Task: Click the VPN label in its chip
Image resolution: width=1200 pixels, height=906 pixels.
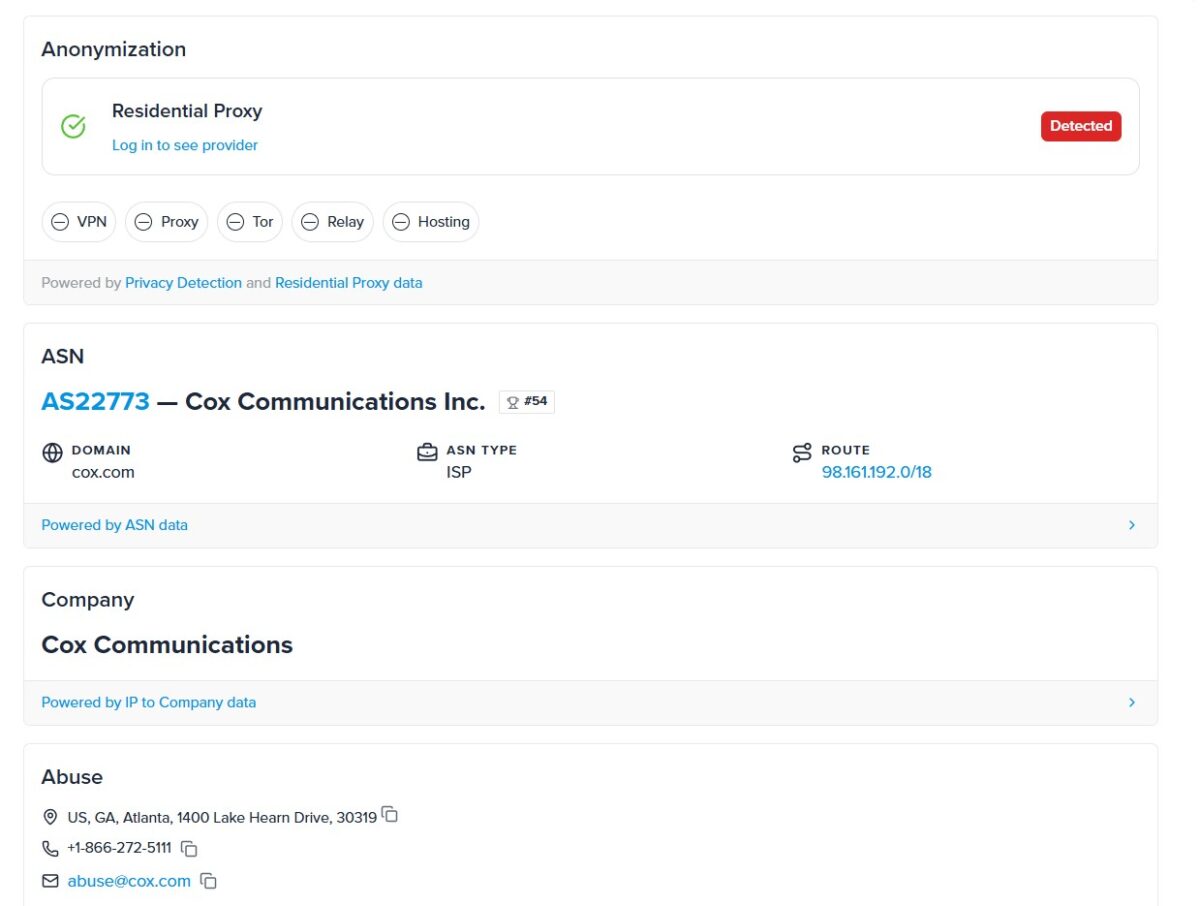Action: (x=92, y=222)
